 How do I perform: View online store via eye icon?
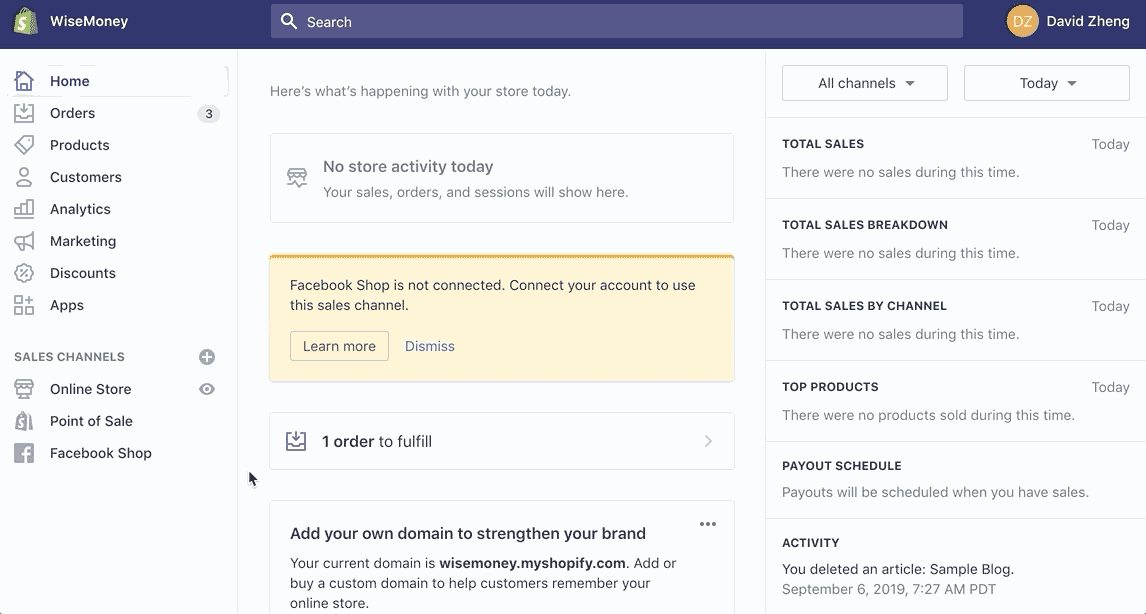coord(207,389)
